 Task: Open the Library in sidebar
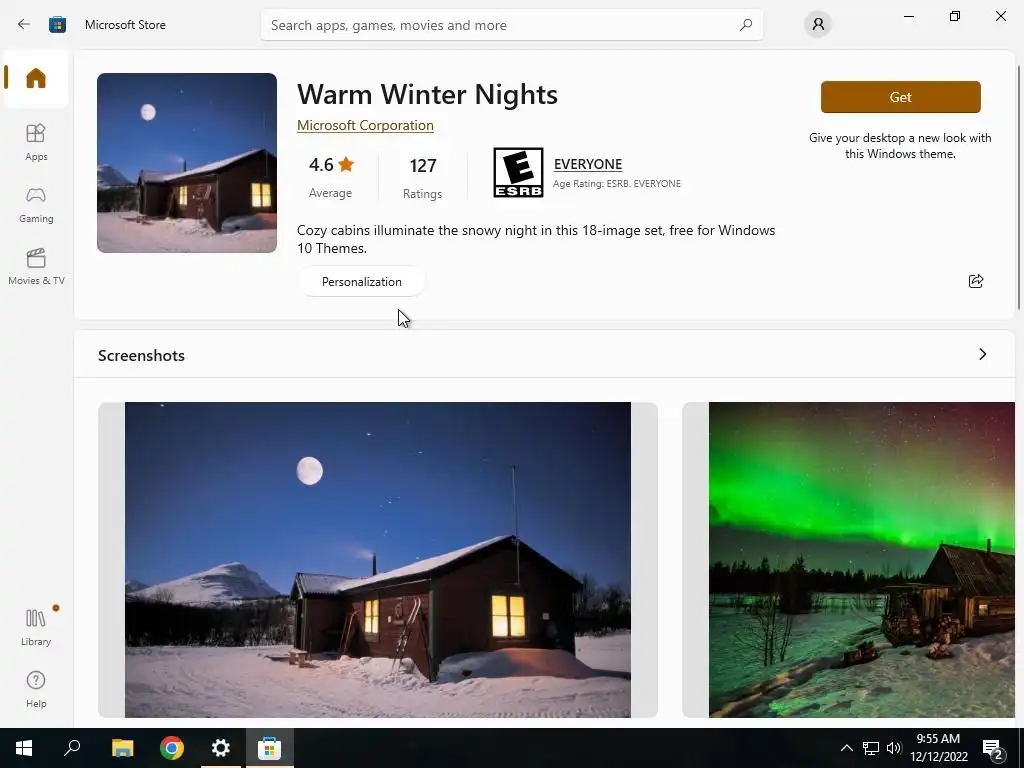tap(36, 627)
